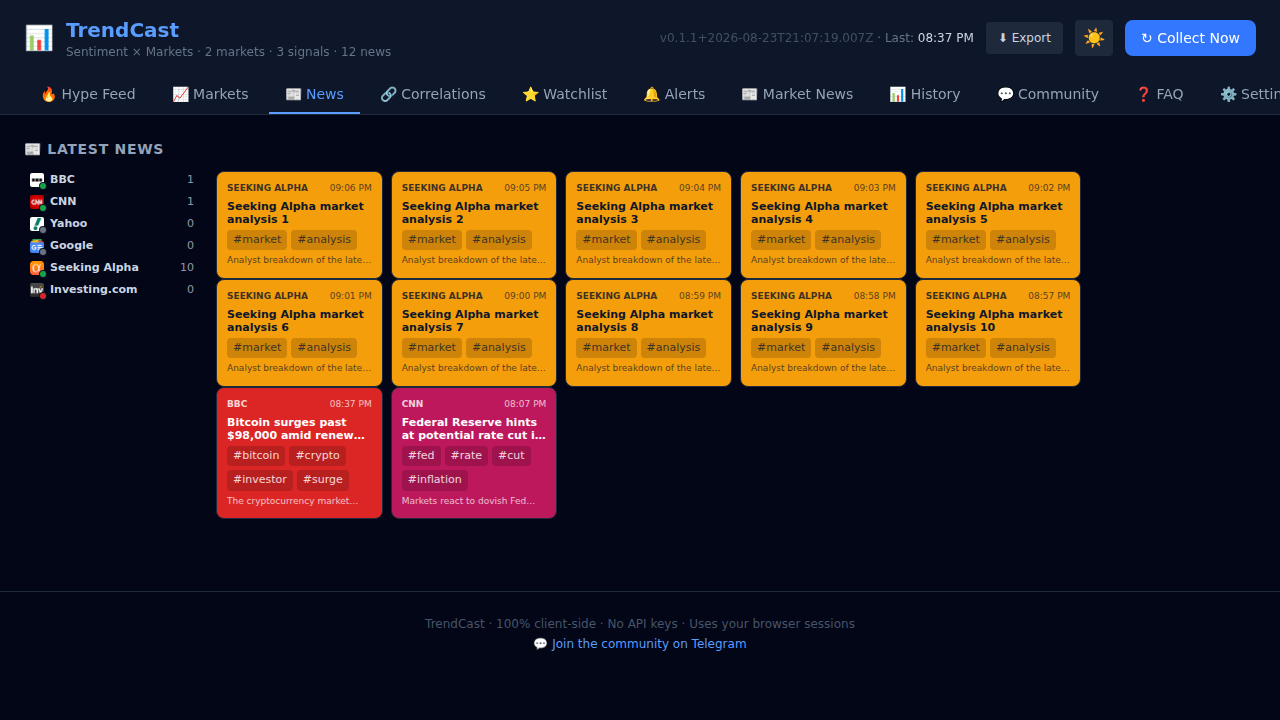The height and width of the screenshot is (720, 1280).
Task: Click the BBC source icon in the sidebar
Action: [37, 180]
